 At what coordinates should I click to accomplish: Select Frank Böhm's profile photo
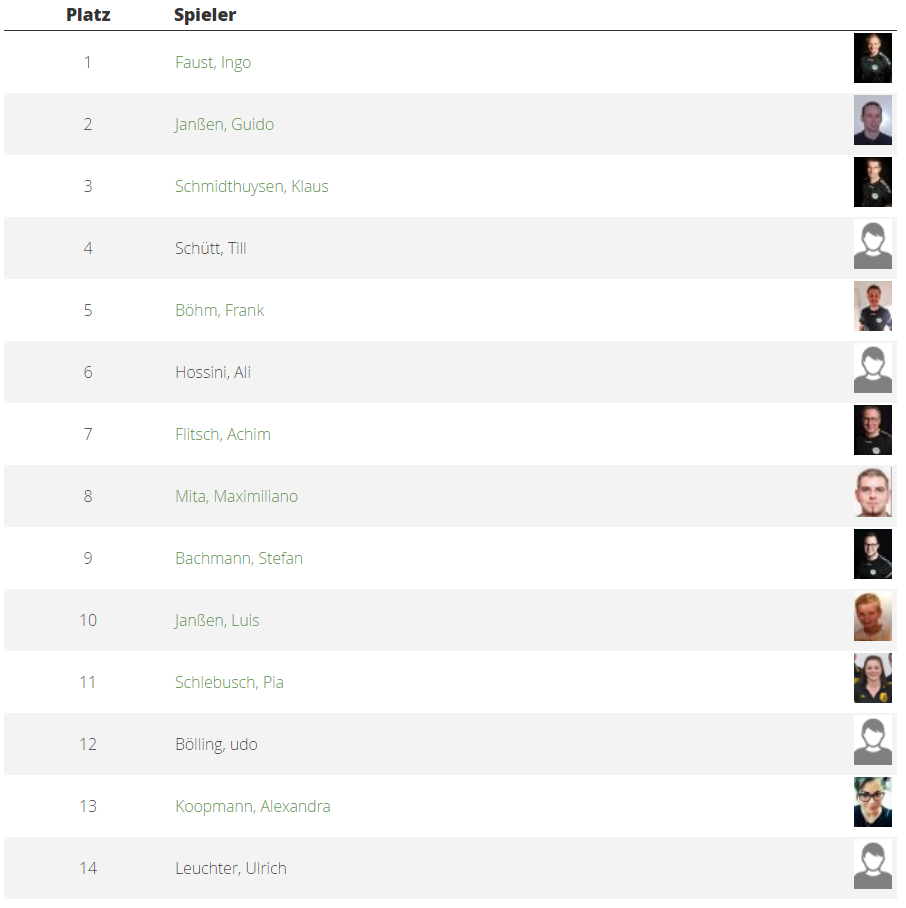pyautogui.click(x=872, y=306)
